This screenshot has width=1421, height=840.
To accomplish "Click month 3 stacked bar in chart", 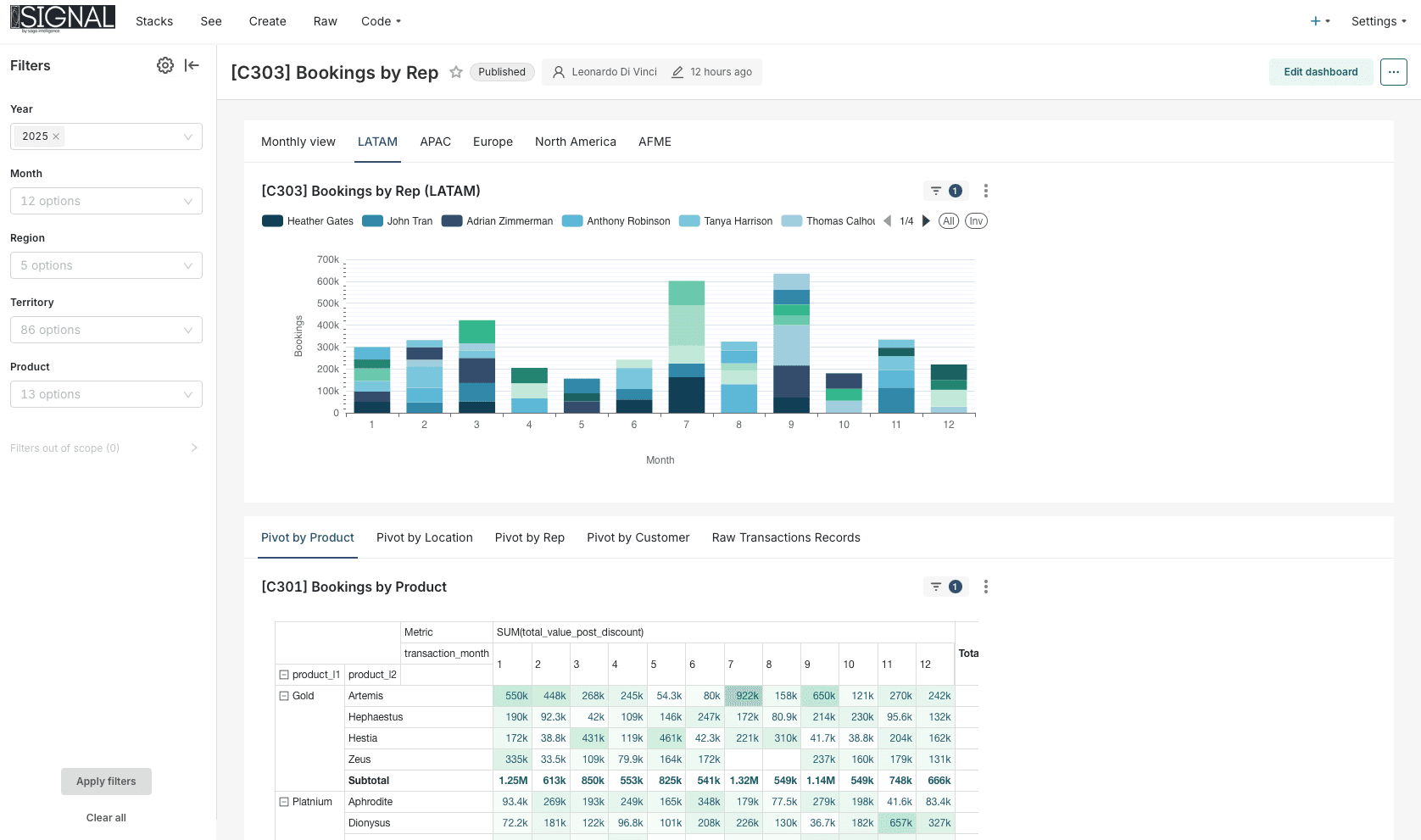I will (x=476, y=366).
